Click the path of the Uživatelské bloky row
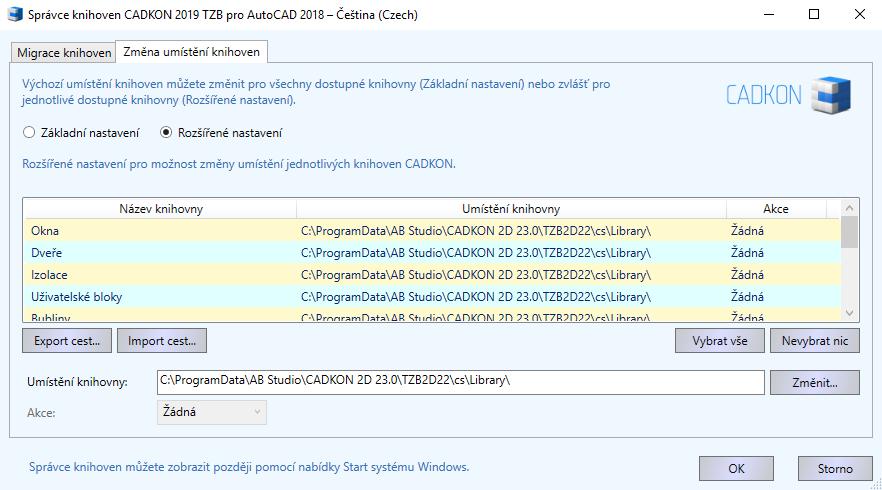This screenshot has width=882, height=490. [x=475, y=296]
